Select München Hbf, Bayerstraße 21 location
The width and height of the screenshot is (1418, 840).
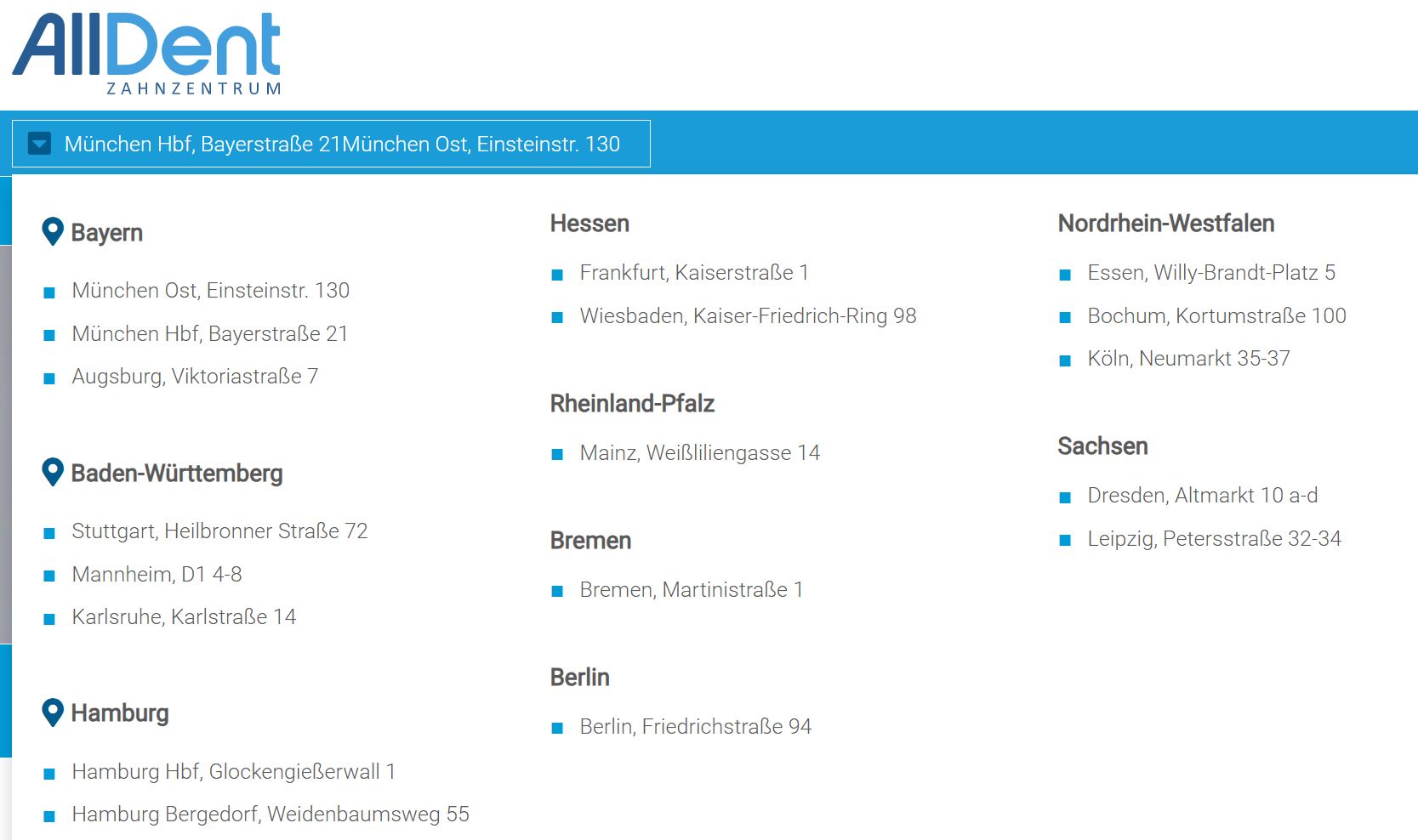tap(210, 334)
